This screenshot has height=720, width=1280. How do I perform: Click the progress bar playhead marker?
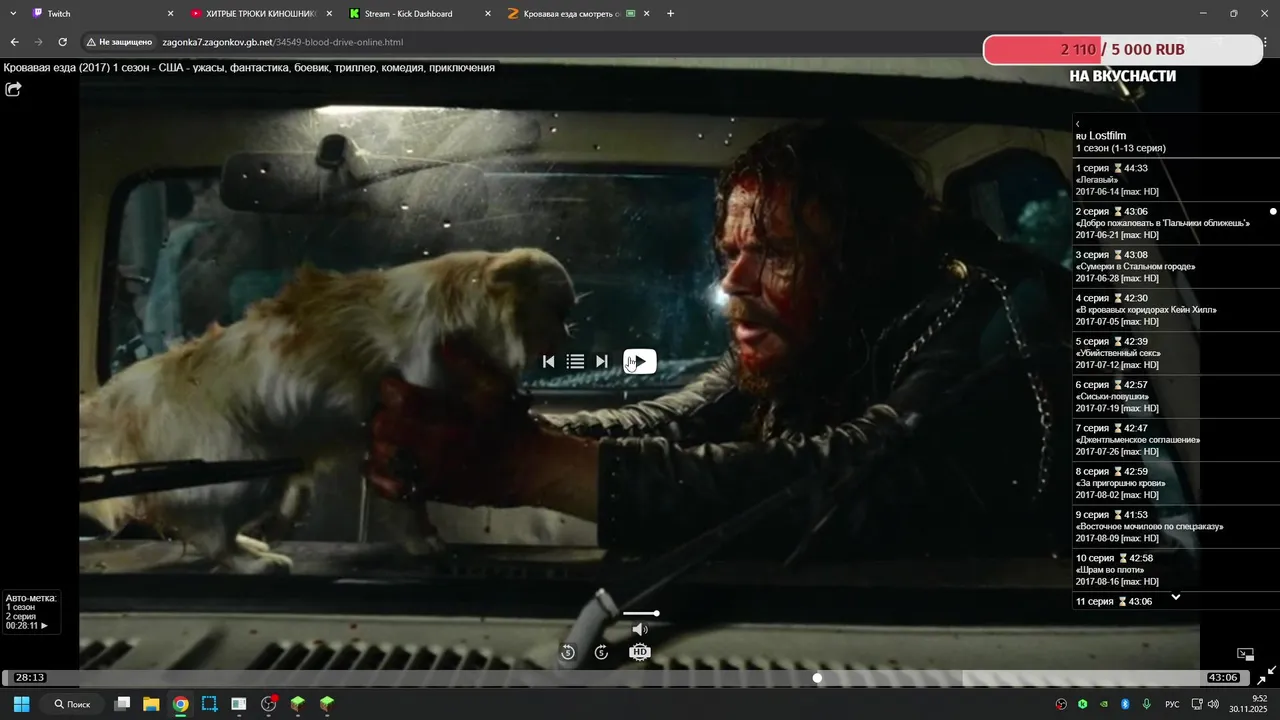coord(817,678)
